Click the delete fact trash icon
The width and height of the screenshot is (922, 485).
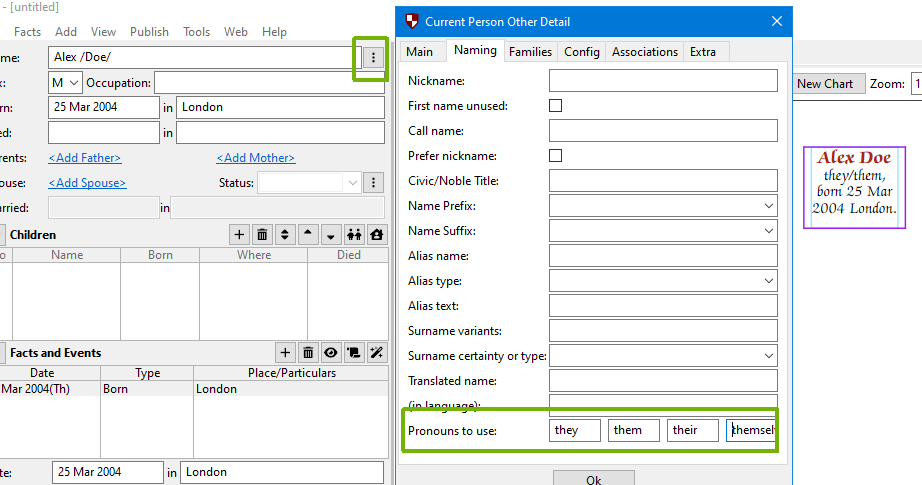point(308,353)
